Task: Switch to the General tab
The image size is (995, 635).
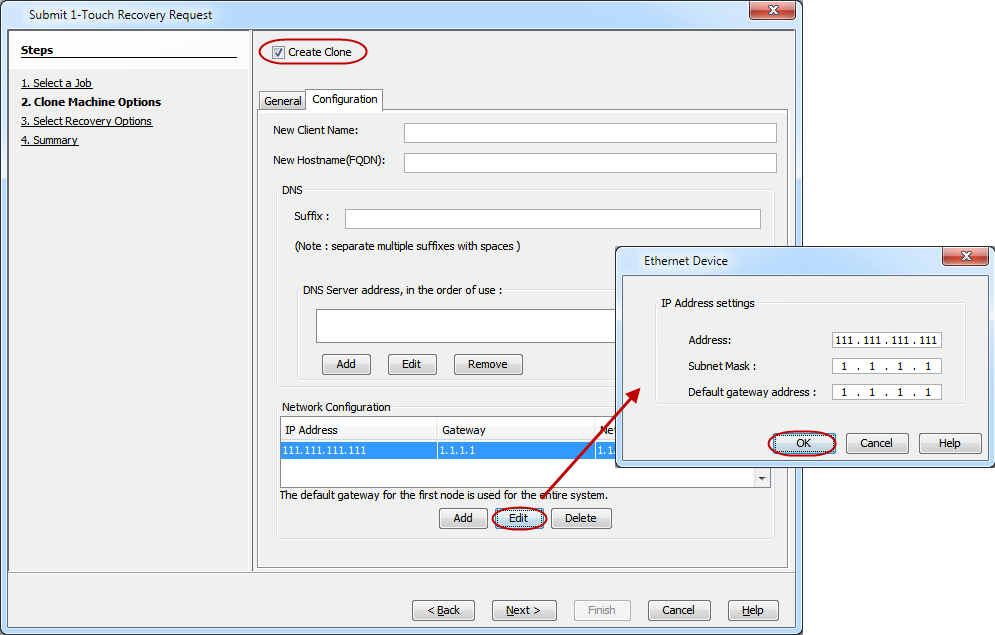Action: coord(282,101)
